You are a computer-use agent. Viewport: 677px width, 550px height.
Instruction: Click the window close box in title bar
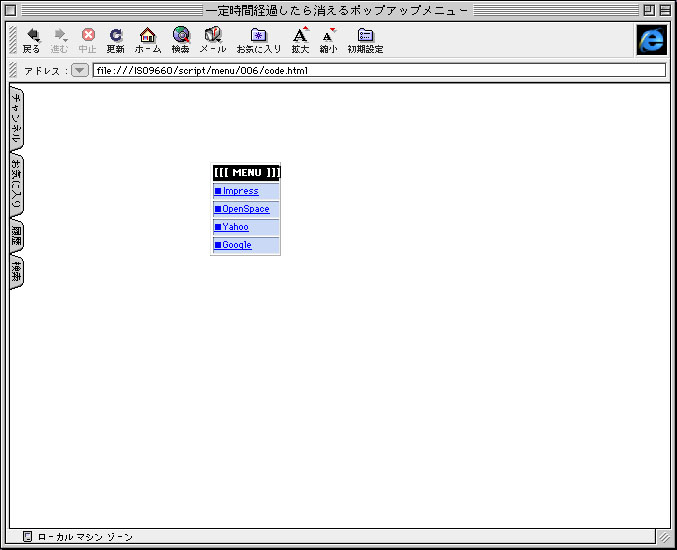click(x=10, y=10)
